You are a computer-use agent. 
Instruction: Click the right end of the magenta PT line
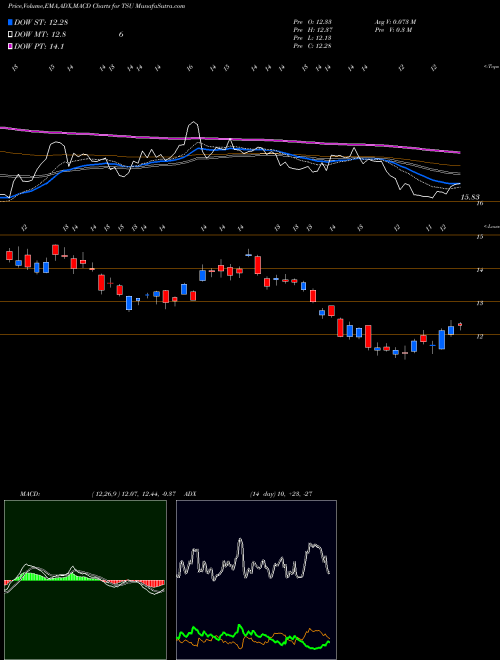[459, 152]
